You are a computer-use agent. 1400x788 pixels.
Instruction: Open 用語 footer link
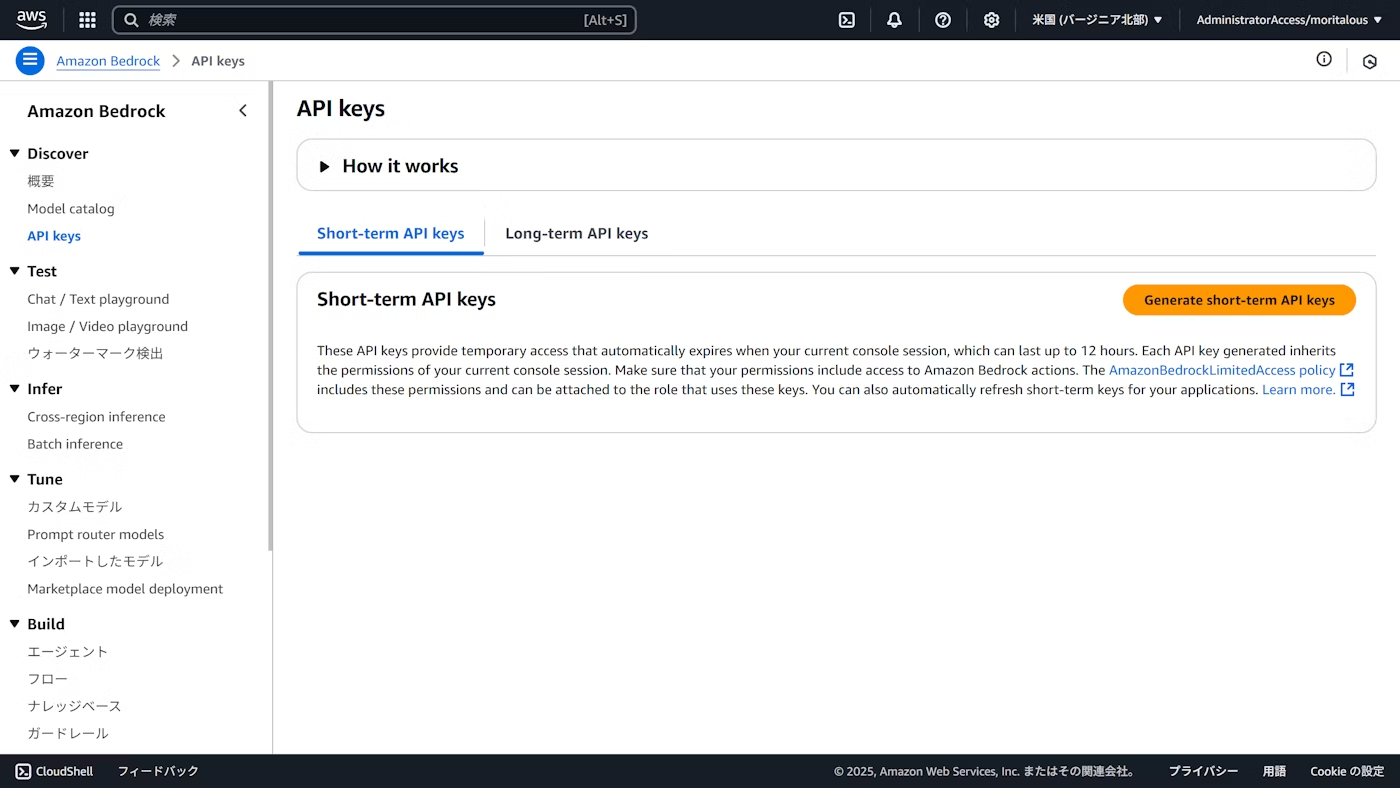click(x=1274, y=771)
